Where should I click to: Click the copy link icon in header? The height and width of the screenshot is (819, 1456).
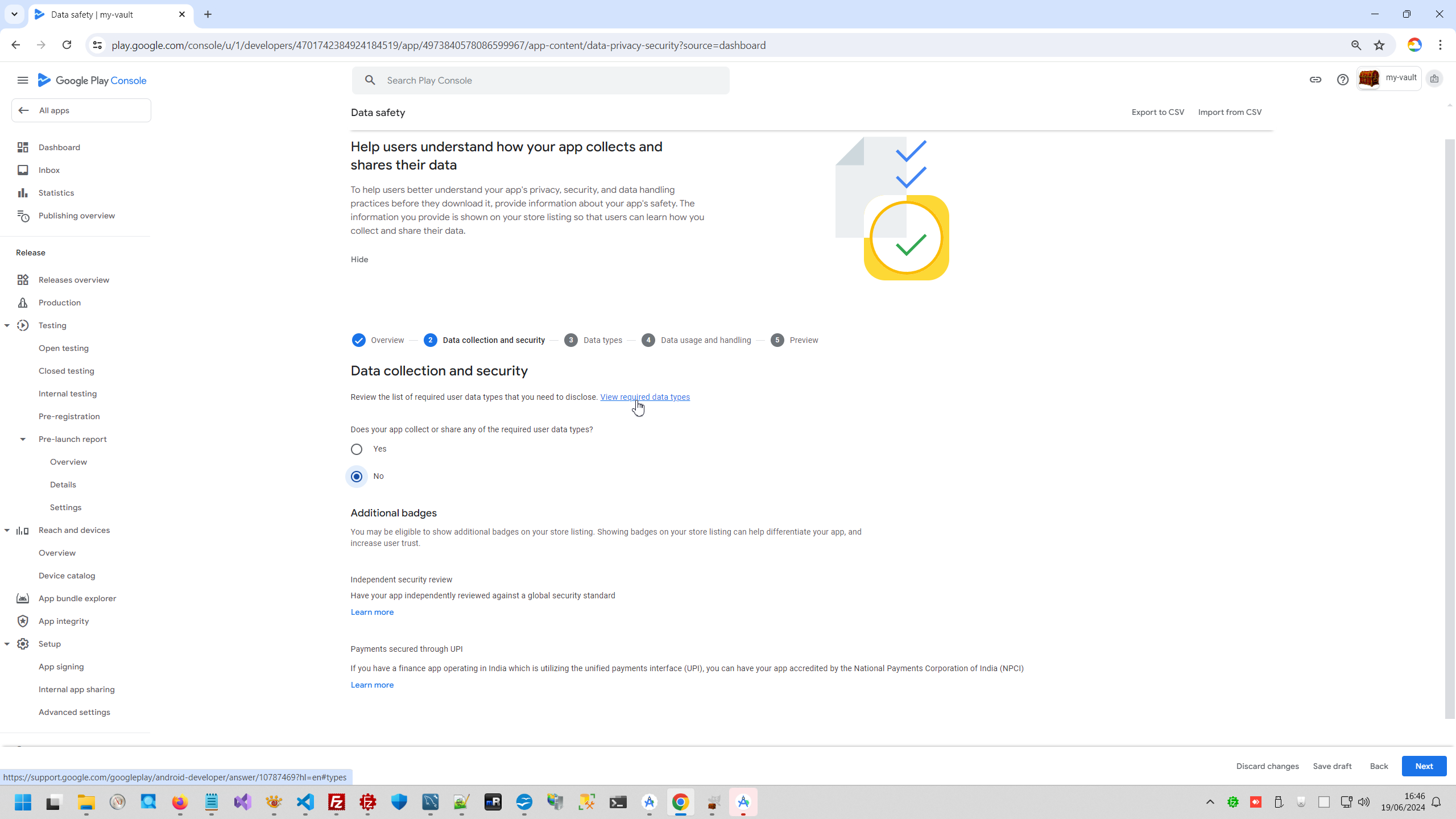coord(1315,80)
